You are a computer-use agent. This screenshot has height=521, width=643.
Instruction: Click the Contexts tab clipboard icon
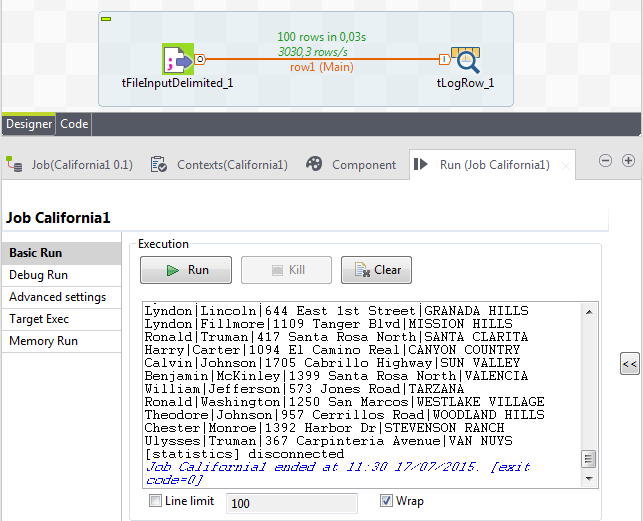[x=159, y=164]
